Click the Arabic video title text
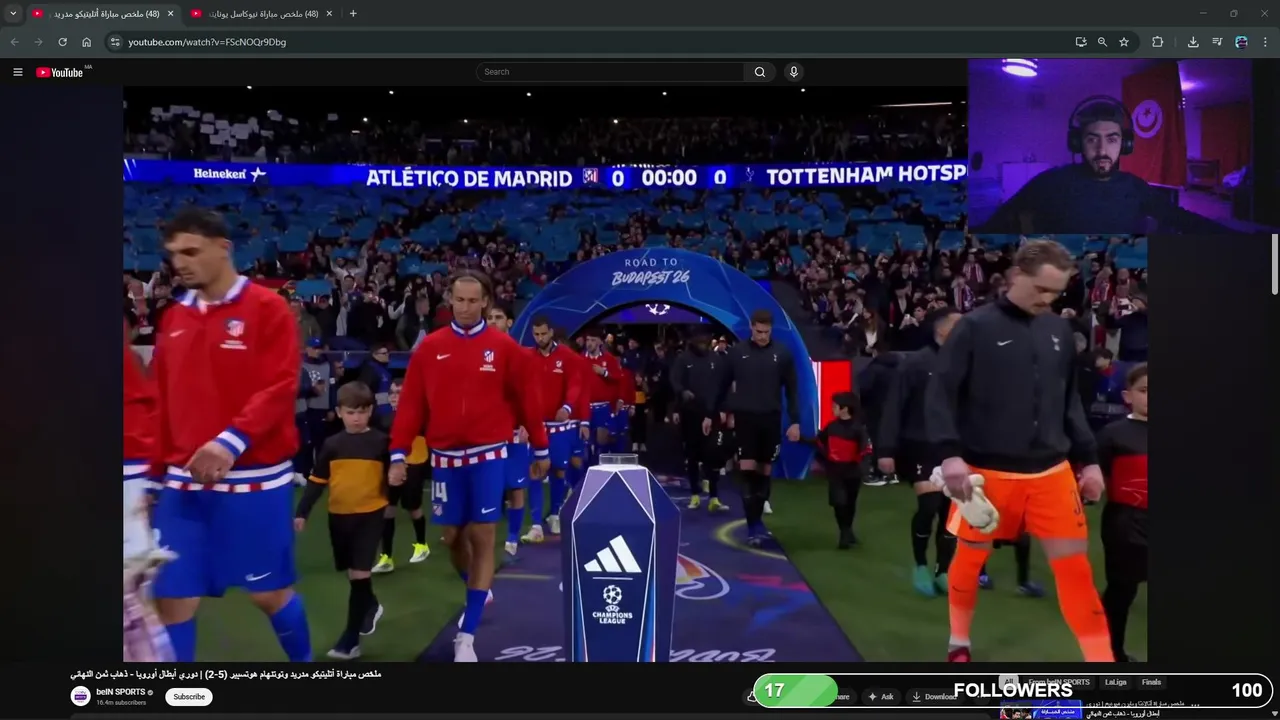This screenshot has width=1280, height=720. [x=226, y=674]
